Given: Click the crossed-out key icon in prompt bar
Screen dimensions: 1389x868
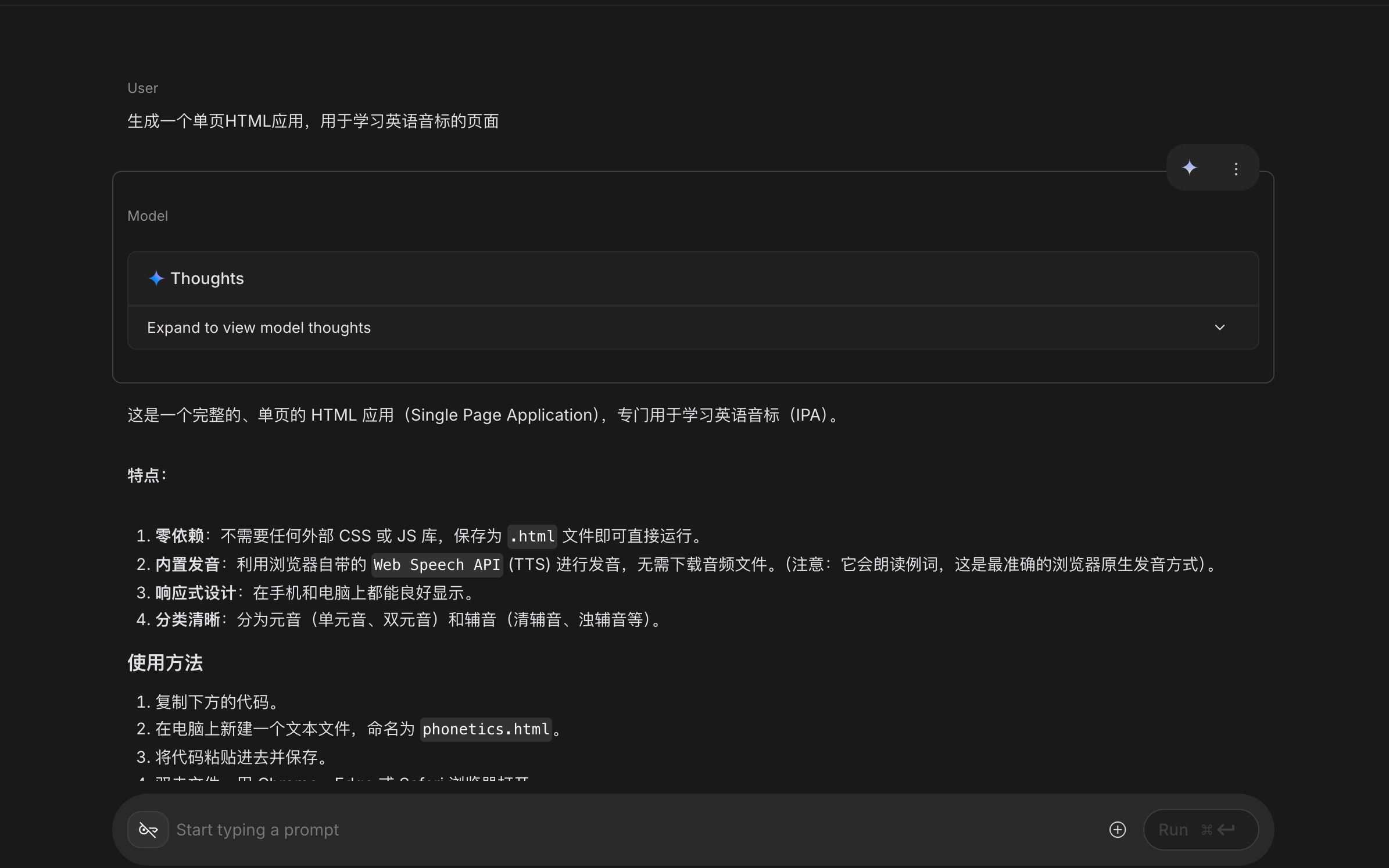Looking at the screenshot, I should [x=148, y=830].
